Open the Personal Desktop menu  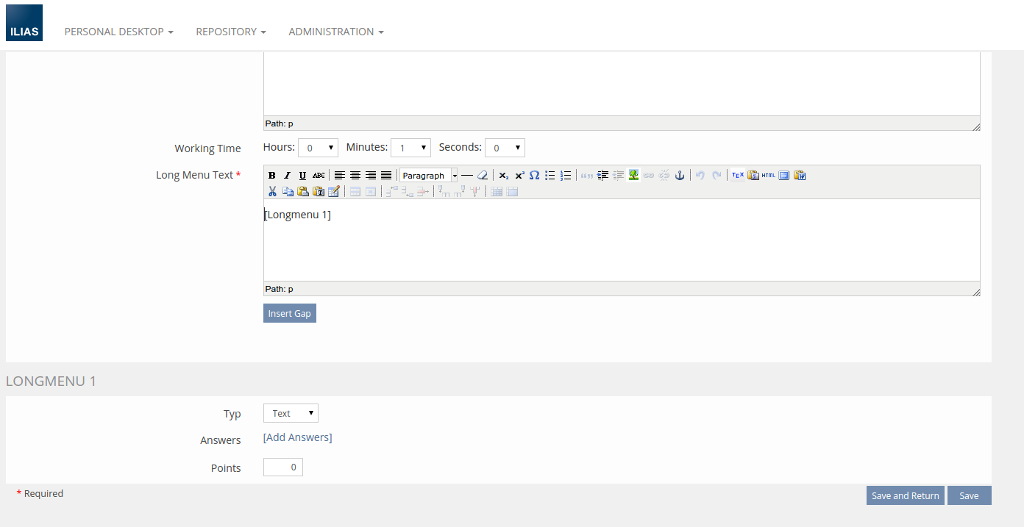119,32
